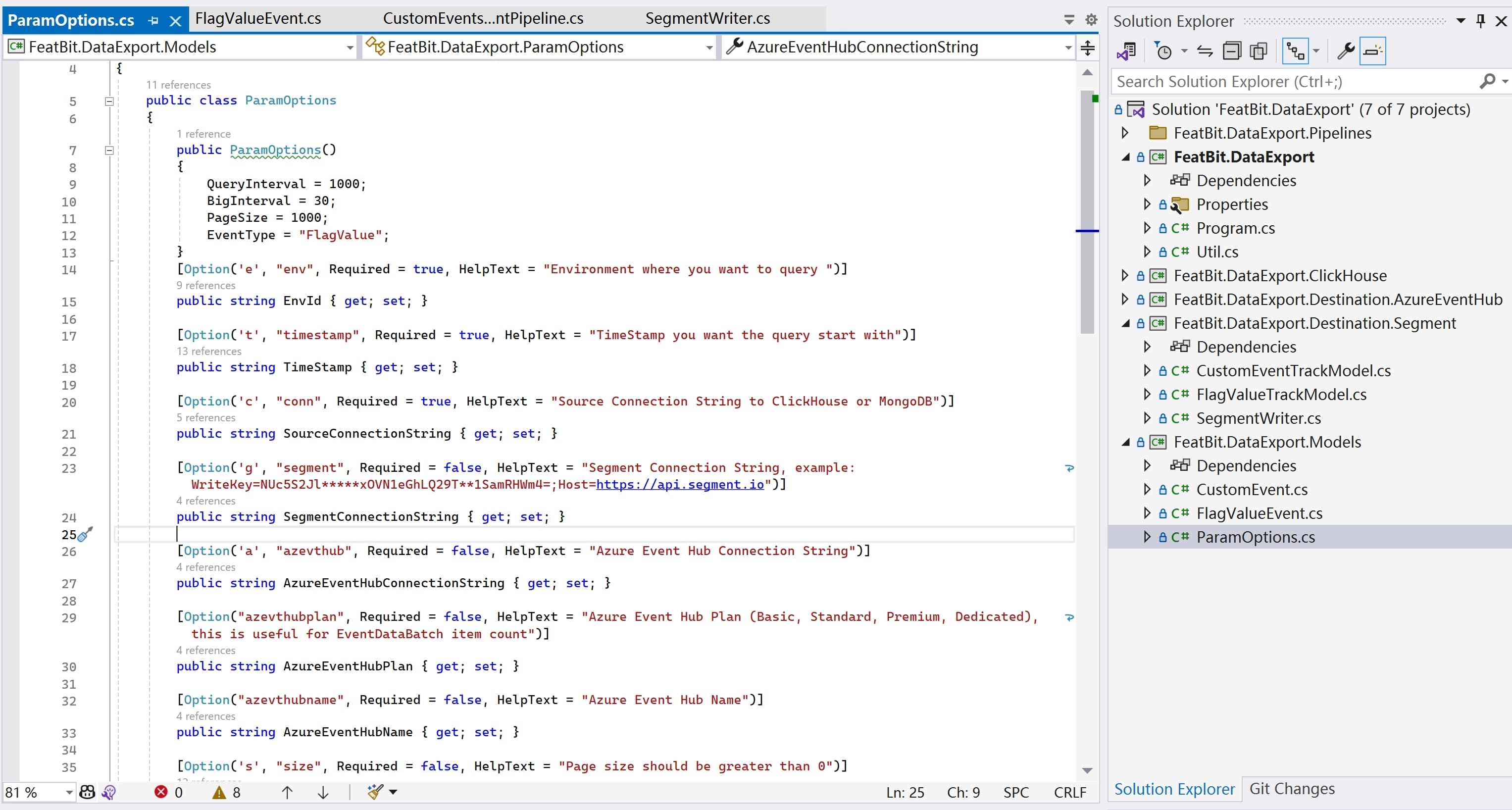Click the Sync with Active Document icon
Viewport: 1512px width, 810px height.
(1205, 51)
